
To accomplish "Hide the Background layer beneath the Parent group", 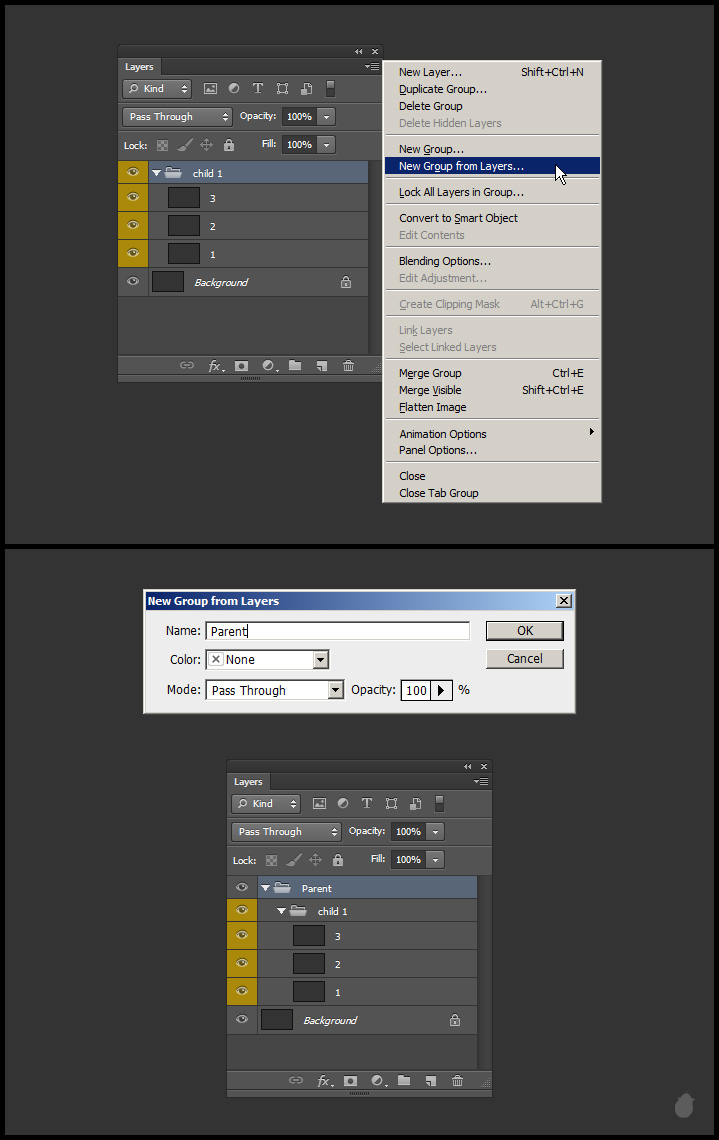I will point(241,1020).
